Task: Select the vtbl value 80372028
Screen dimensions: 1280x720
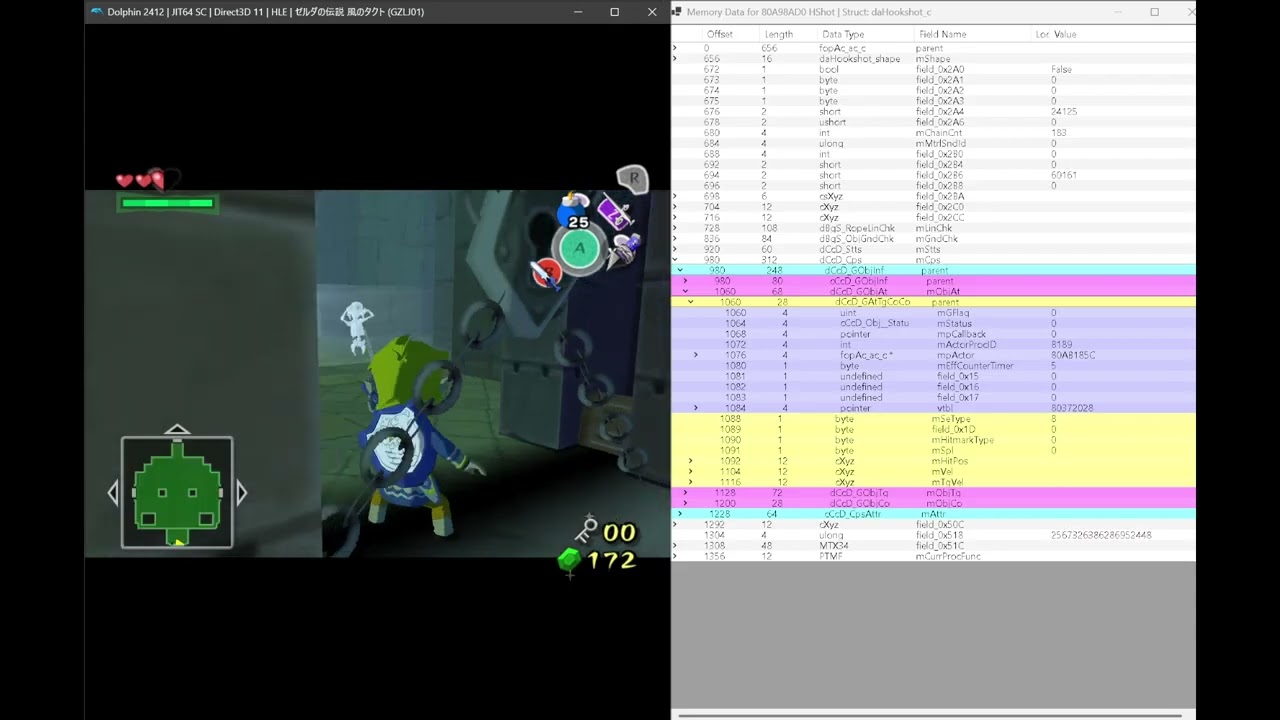Action: 1071,408
